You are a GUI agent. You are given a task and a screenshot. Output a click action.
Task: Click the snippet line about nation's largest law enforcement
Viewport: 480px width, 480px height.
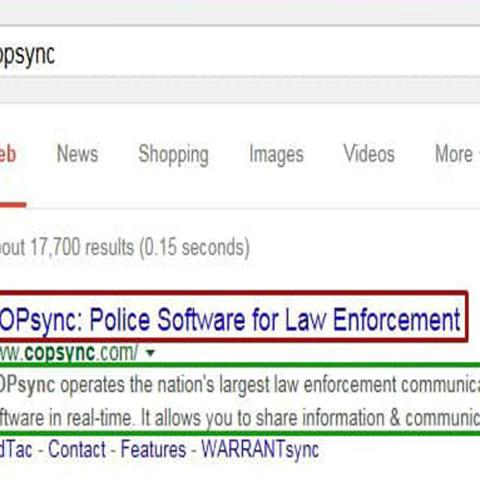(x=240, y=385)
